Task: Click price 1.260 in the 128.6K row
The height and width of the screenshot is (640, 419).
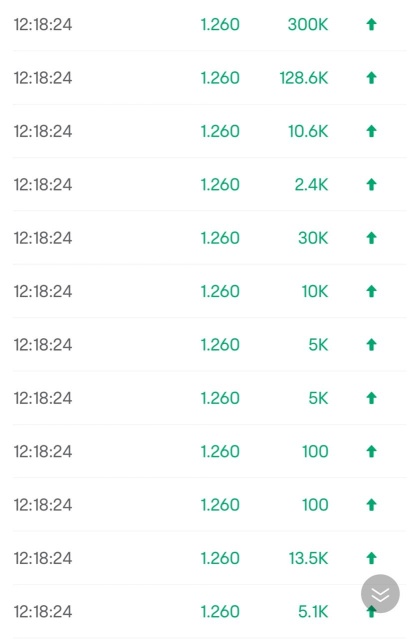Action: pyautogui.click(x=220, y=78)
